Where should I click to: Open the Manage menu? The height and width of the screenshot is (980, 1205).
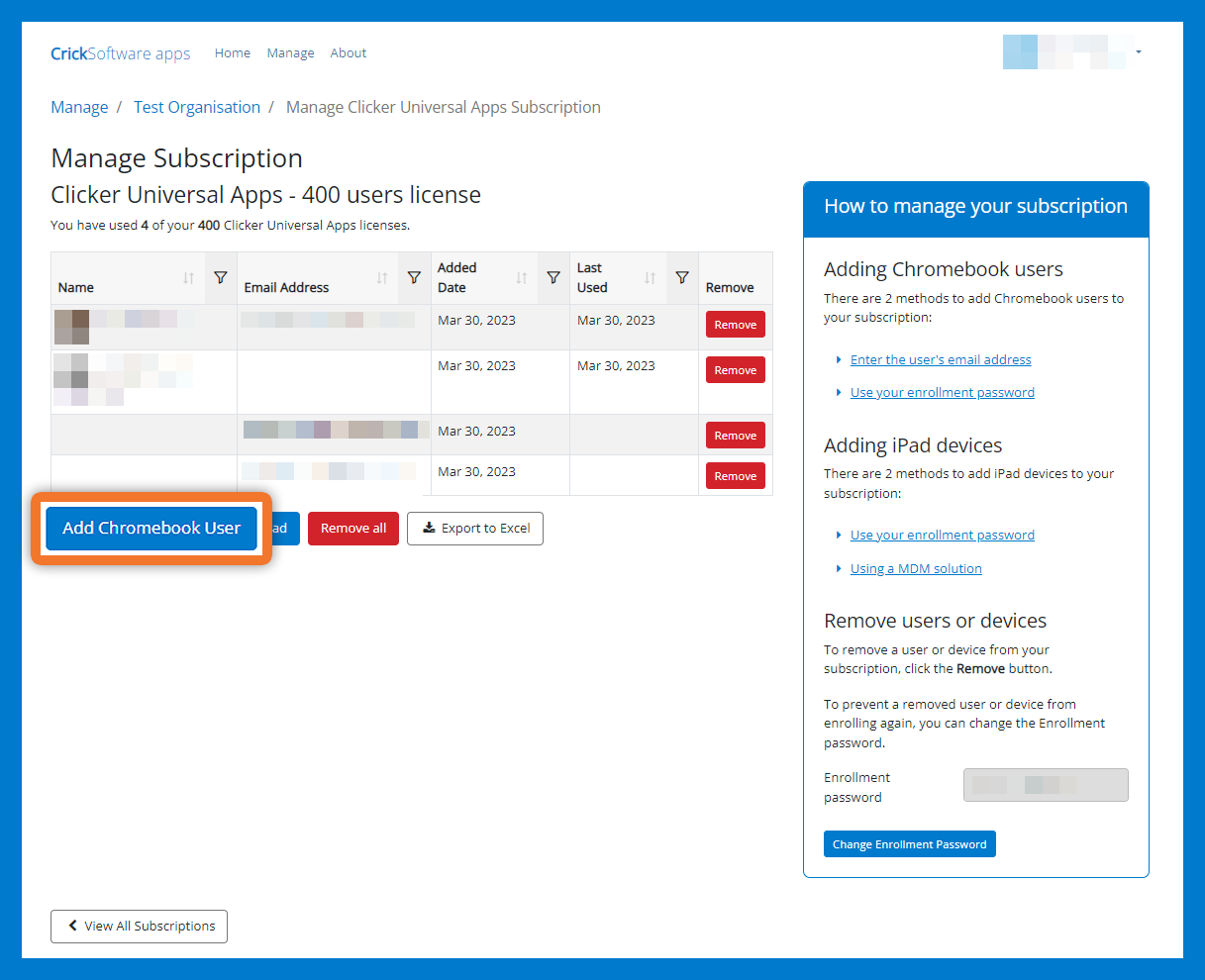pyautogui.click(x=290, y=53)
